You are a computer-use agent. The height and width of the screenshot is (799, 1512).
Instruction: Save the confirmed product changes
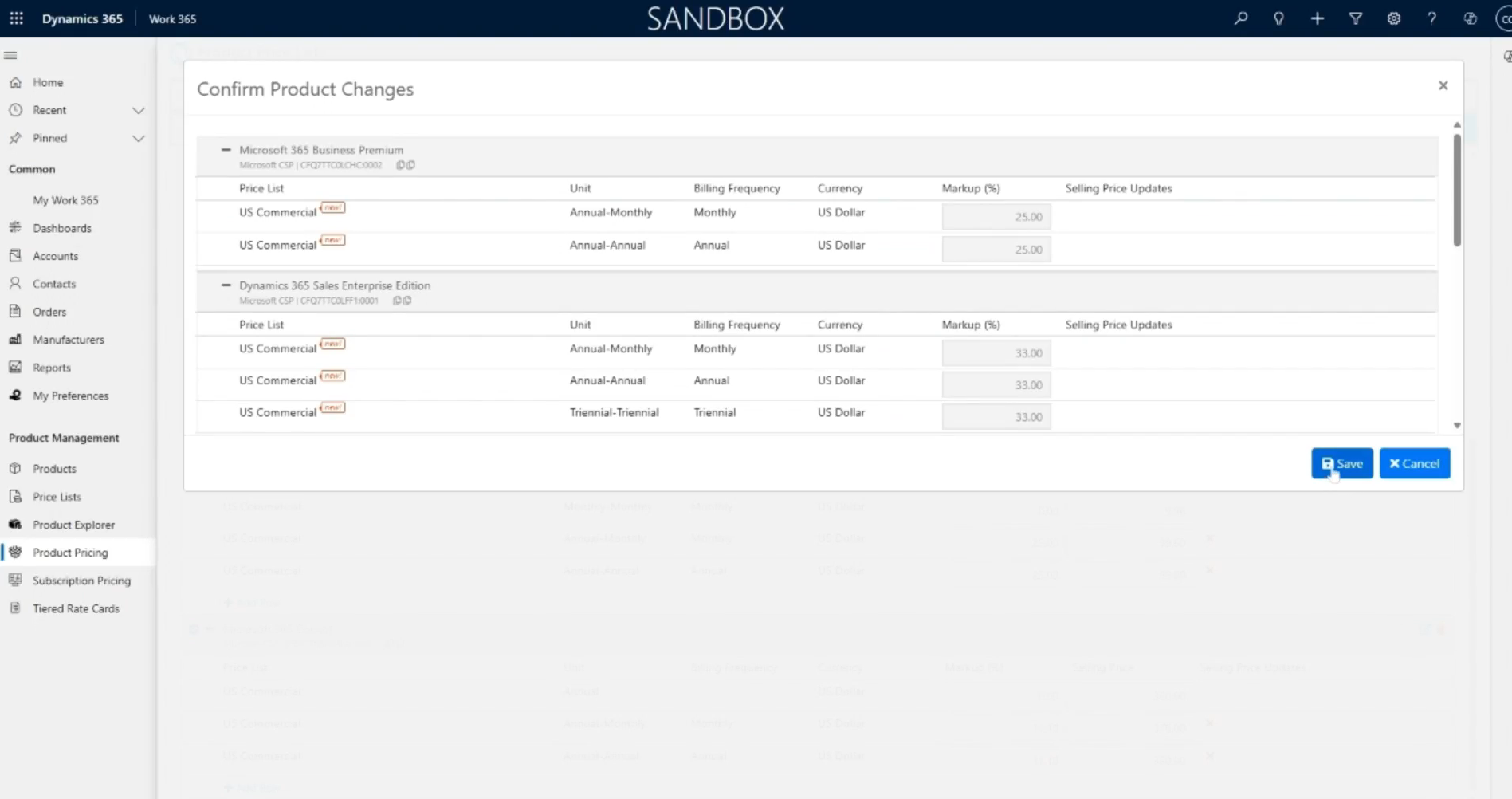click(x=1342, y=463)
